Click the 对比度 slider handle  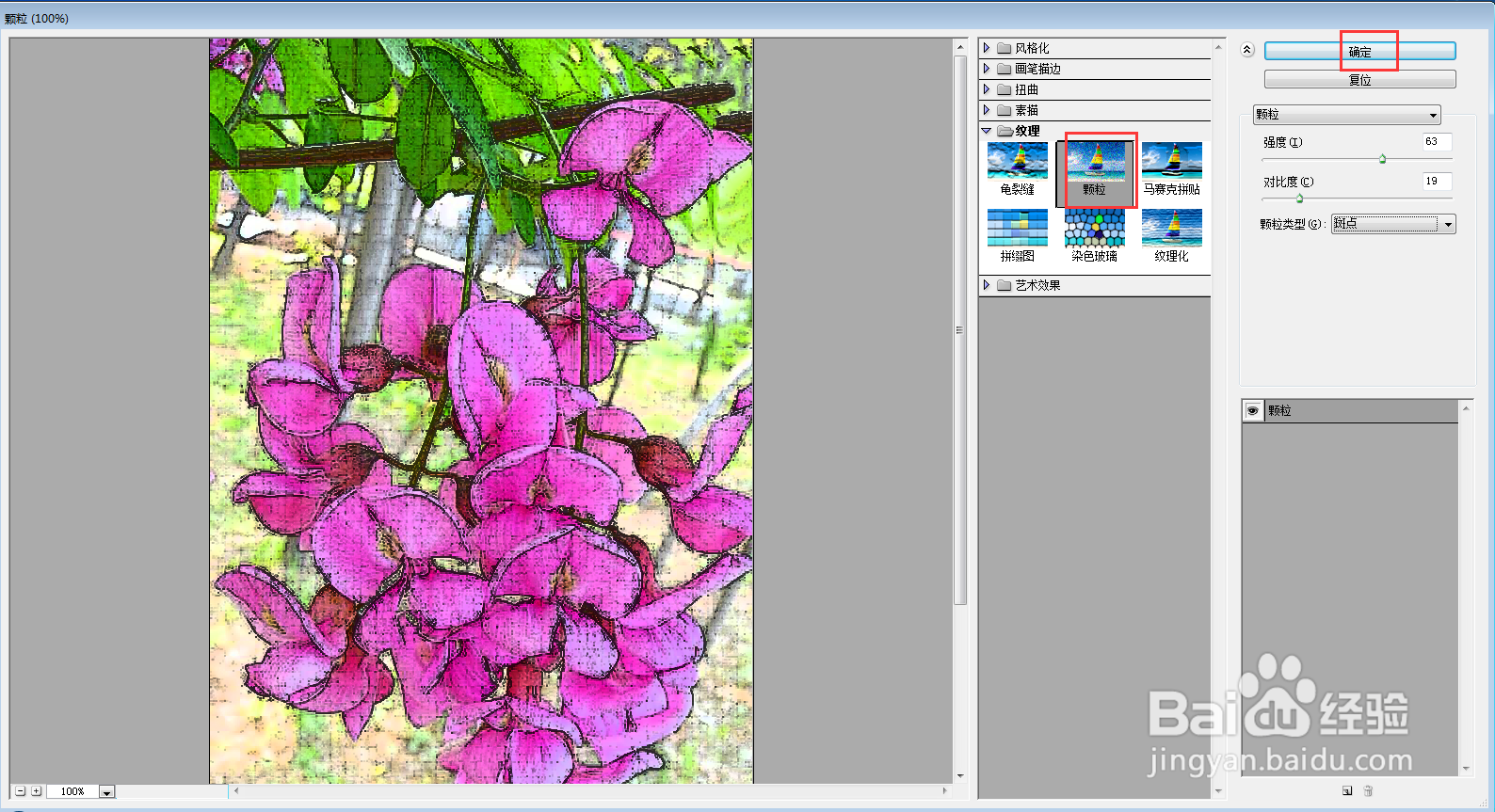pos(1299,199)
